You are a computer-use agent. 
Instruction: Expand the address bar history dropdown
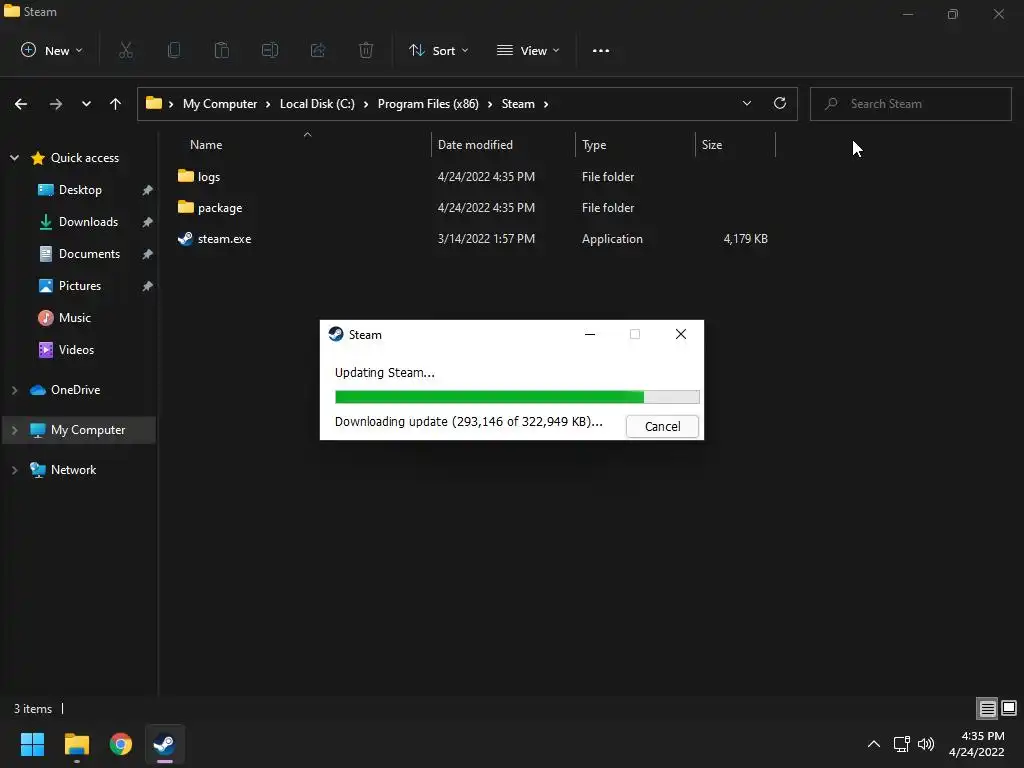click(746, 103)
